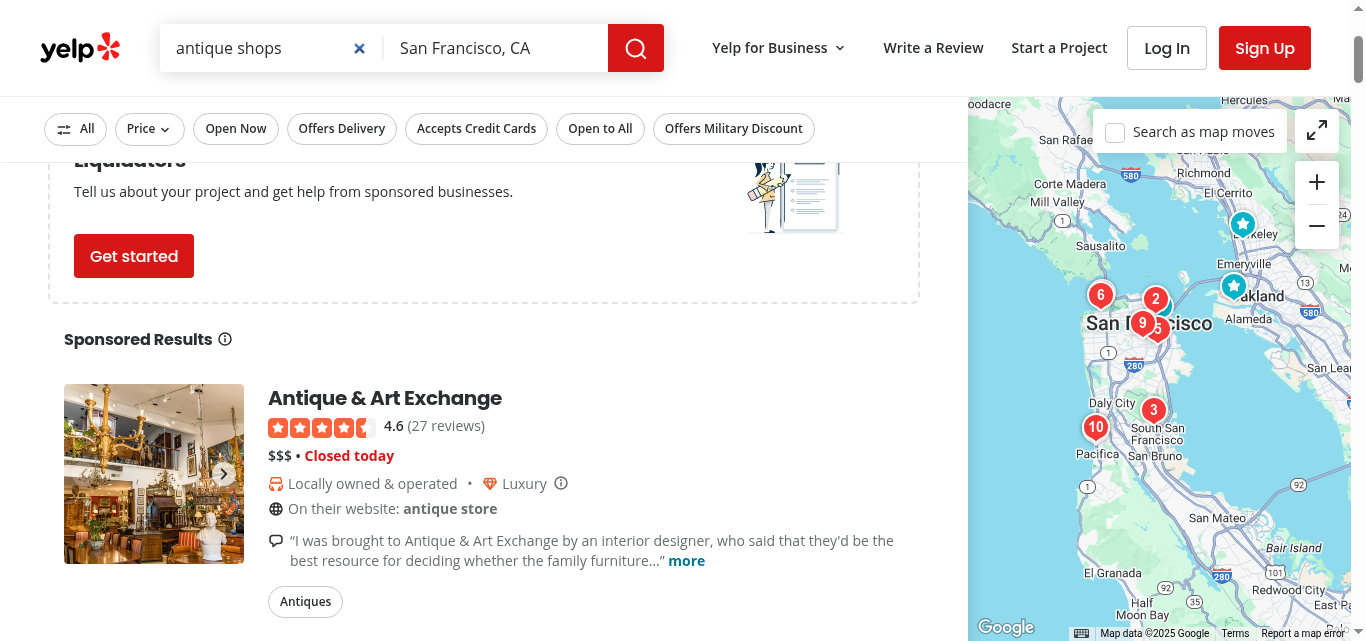Viewport: 1366px width, 641px height.
Task: Select the Antiques category tag
Action: click(306, 602)
